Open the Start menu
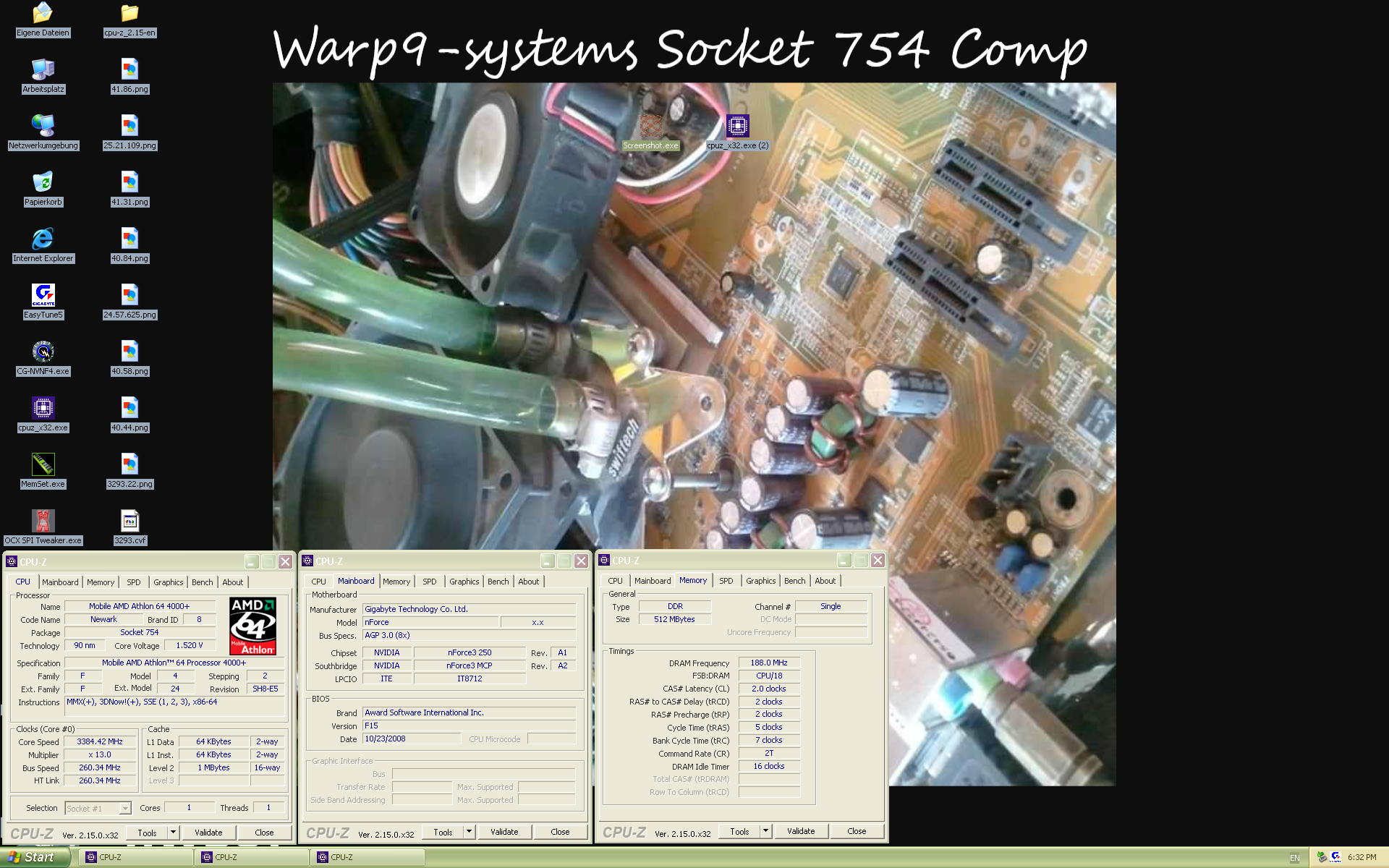Viewport: 1389px width, 868px height. coord(35,857)
